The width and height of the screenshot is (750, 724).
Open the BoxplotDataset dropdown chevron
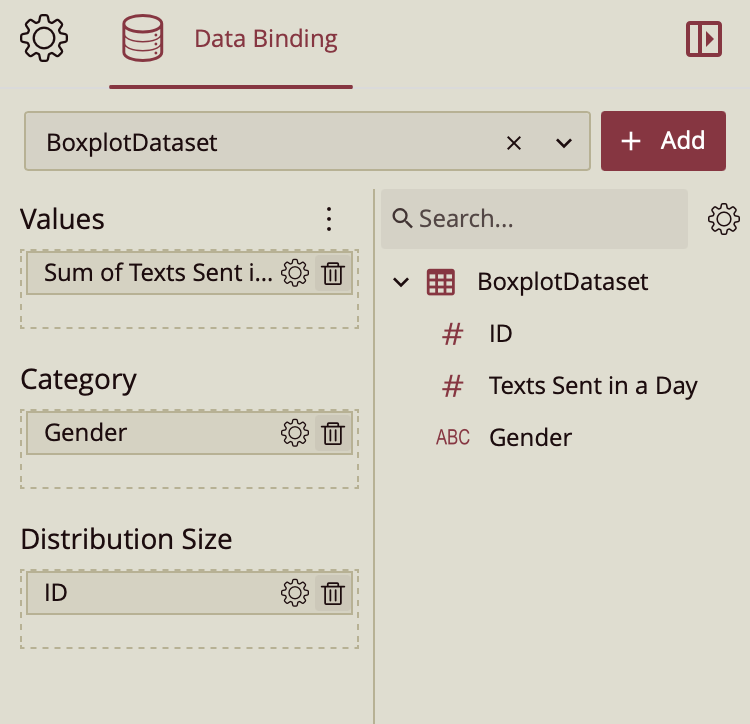pyautogui.click(x=563, y=143)
